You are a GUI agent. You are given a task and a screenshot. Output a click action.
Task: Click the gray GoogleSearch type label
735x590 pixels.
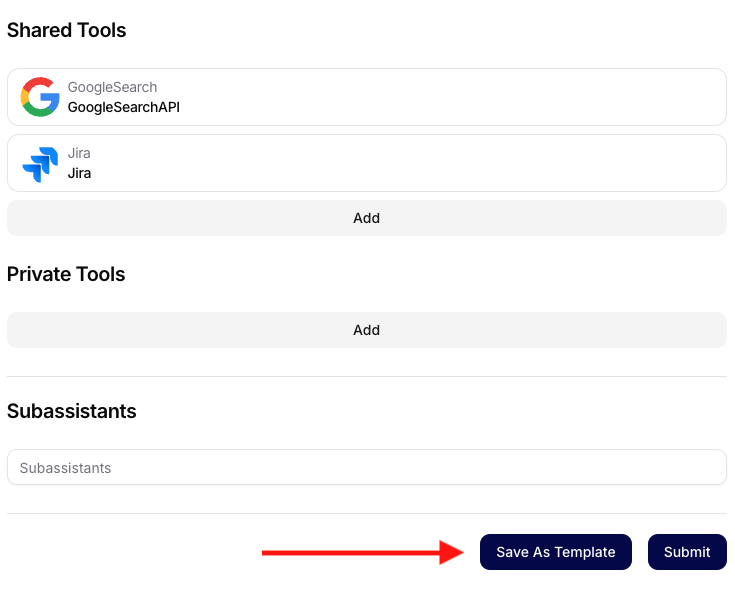pyautogui.click(x=112, y=87)
